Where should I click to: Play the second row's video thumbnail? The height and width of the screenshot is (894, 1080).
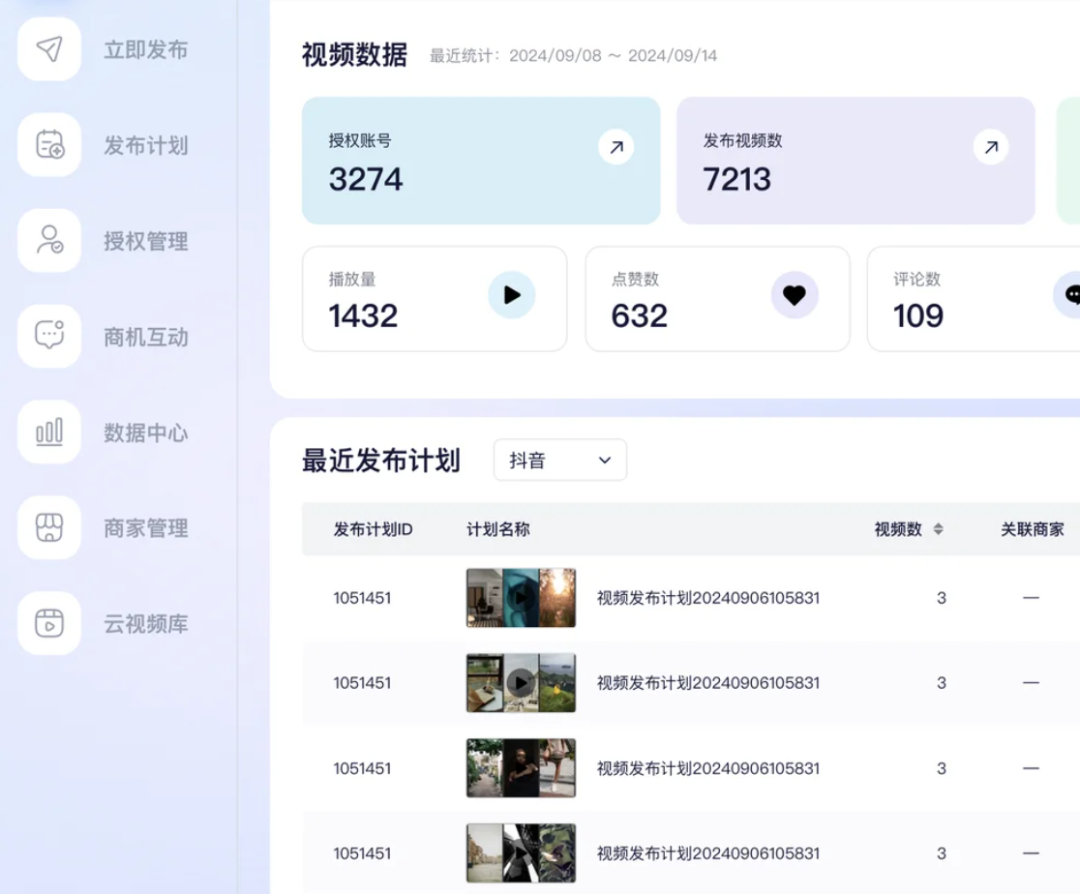click(521, 683)
